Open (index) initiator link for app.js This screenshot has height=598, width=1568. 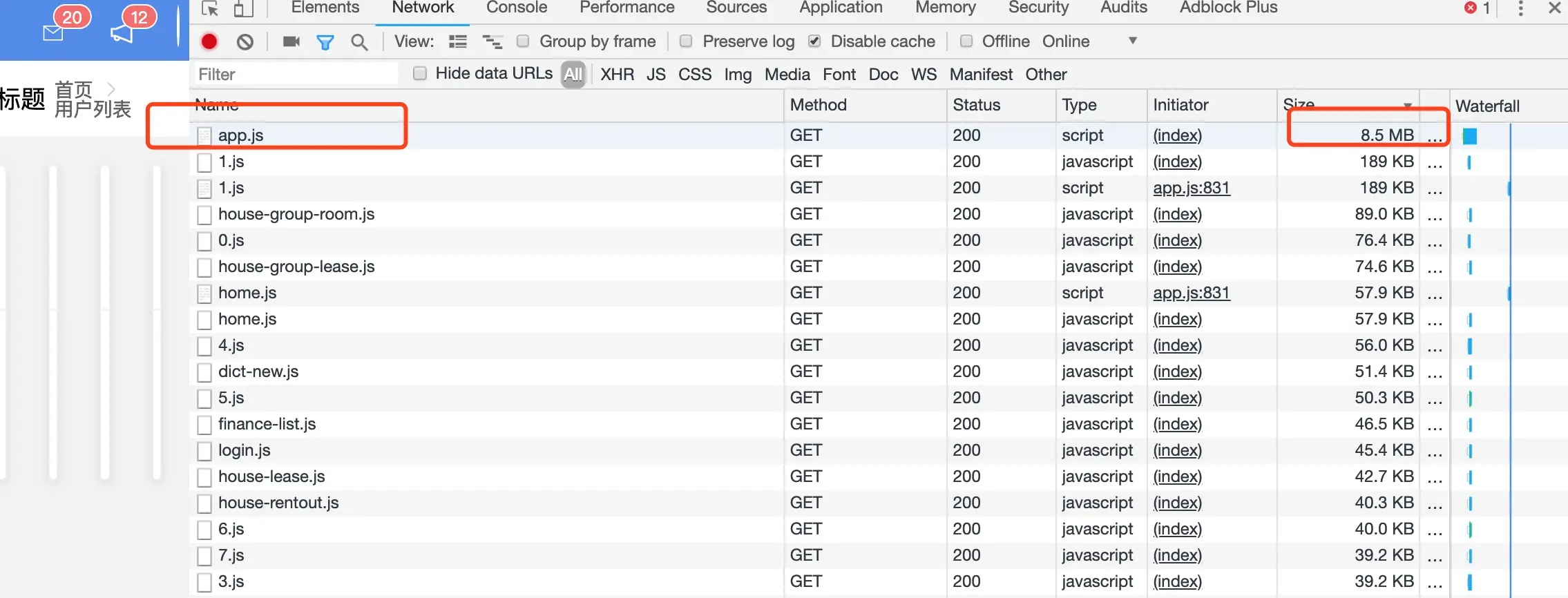coord(1177,135)
